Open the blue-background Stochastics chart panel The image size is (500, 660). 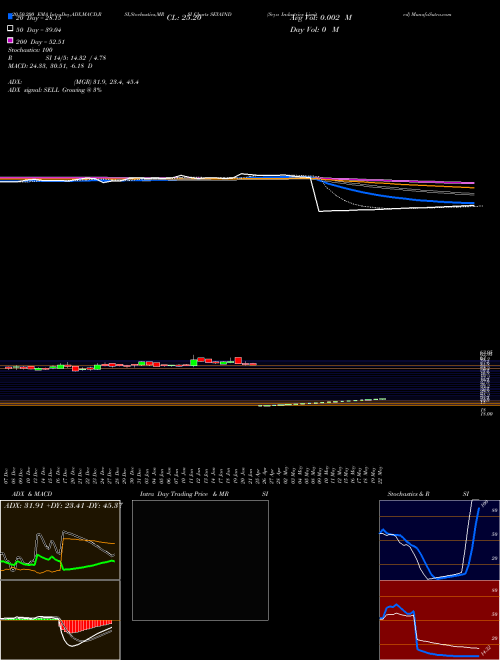pyautogui.click(x=439, y=540)
